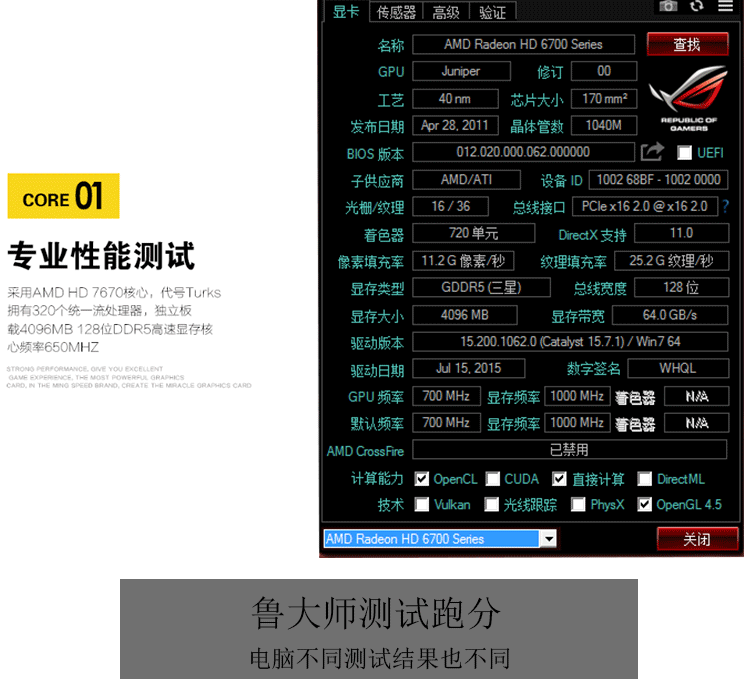This screenshot has height=685, width=745.
Task: Click the 170 mm² die size value
Action: coord(604,99)
